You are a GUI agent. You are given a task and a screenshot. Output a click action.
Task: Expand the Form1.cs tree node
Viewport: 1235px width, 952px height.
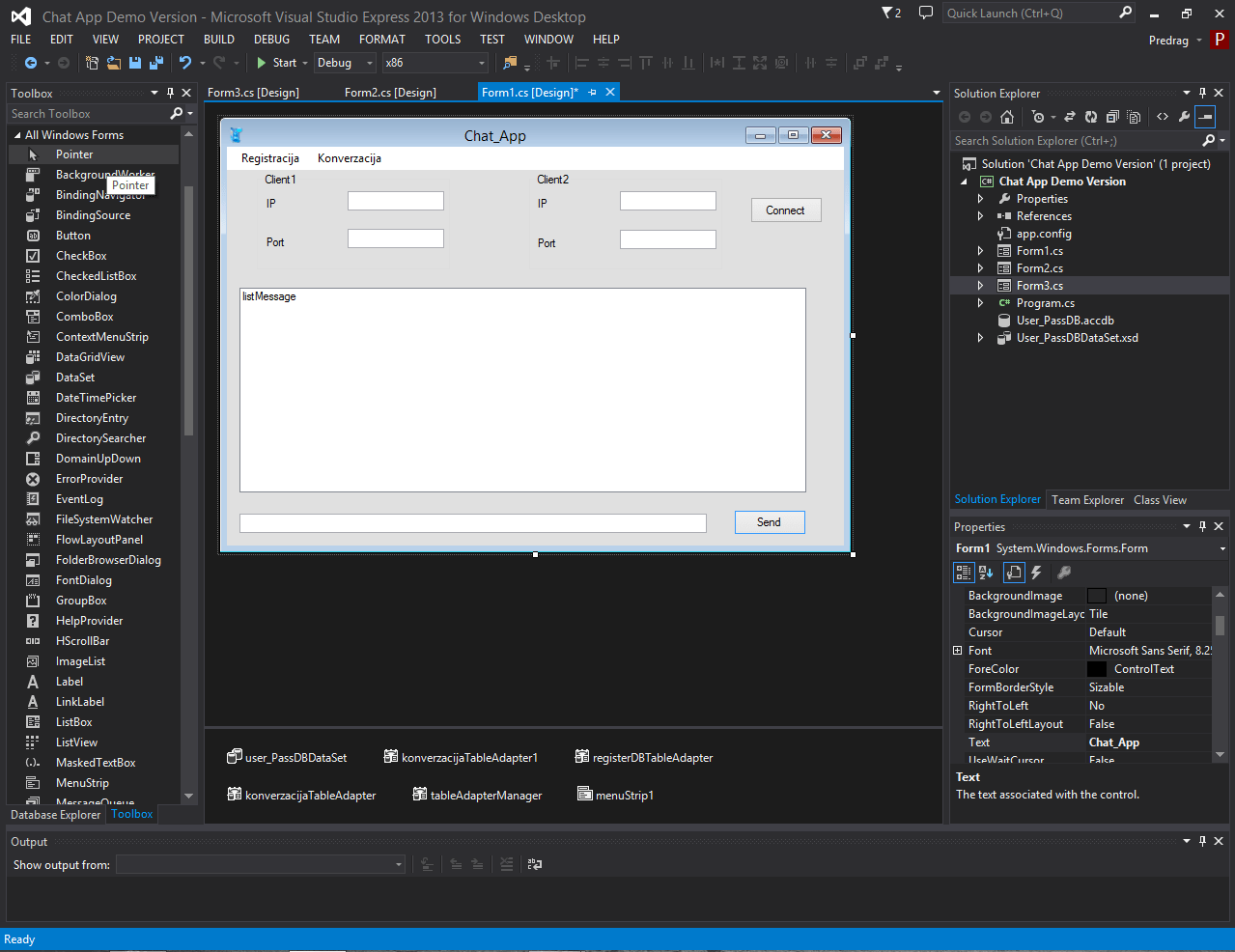[x=980, y=251]
